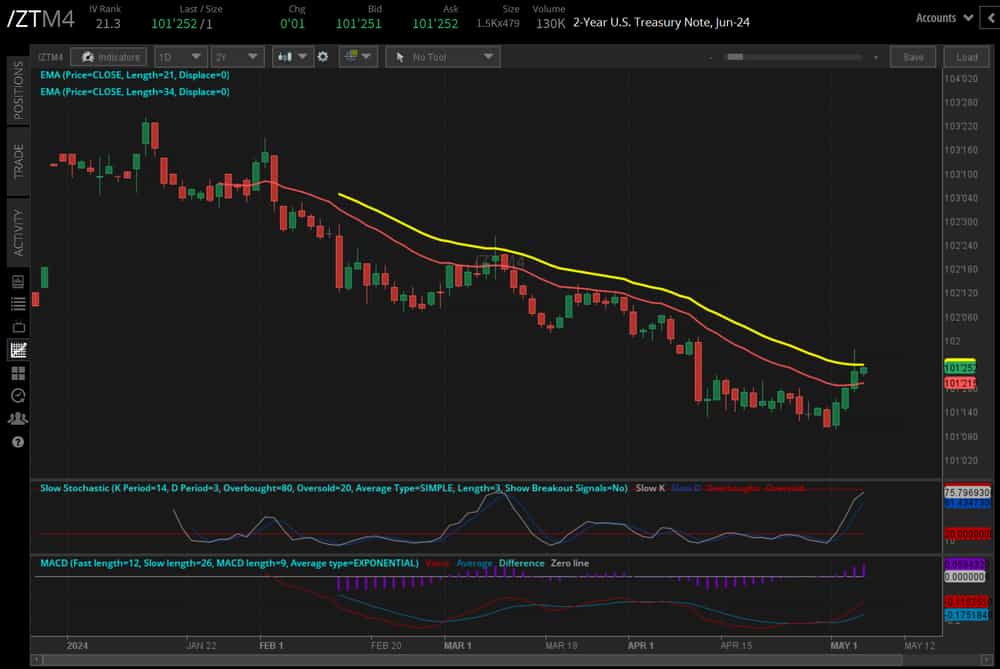The height and width of the screenshot is (669, 1000).
Task: Toggle the ACTIVITY panel in the sidebar
Action: tap(17, 230)
